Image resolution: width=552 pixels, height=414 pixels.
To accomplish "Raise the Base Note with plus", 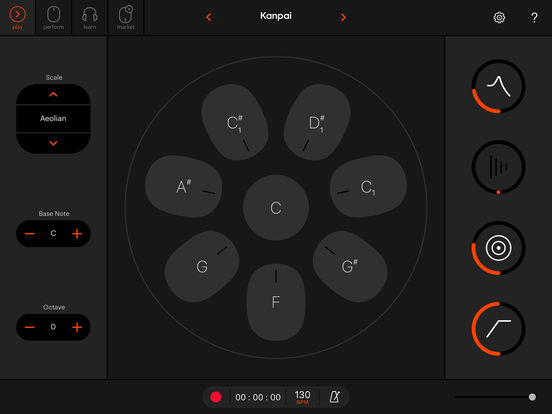I will (77, 234).
